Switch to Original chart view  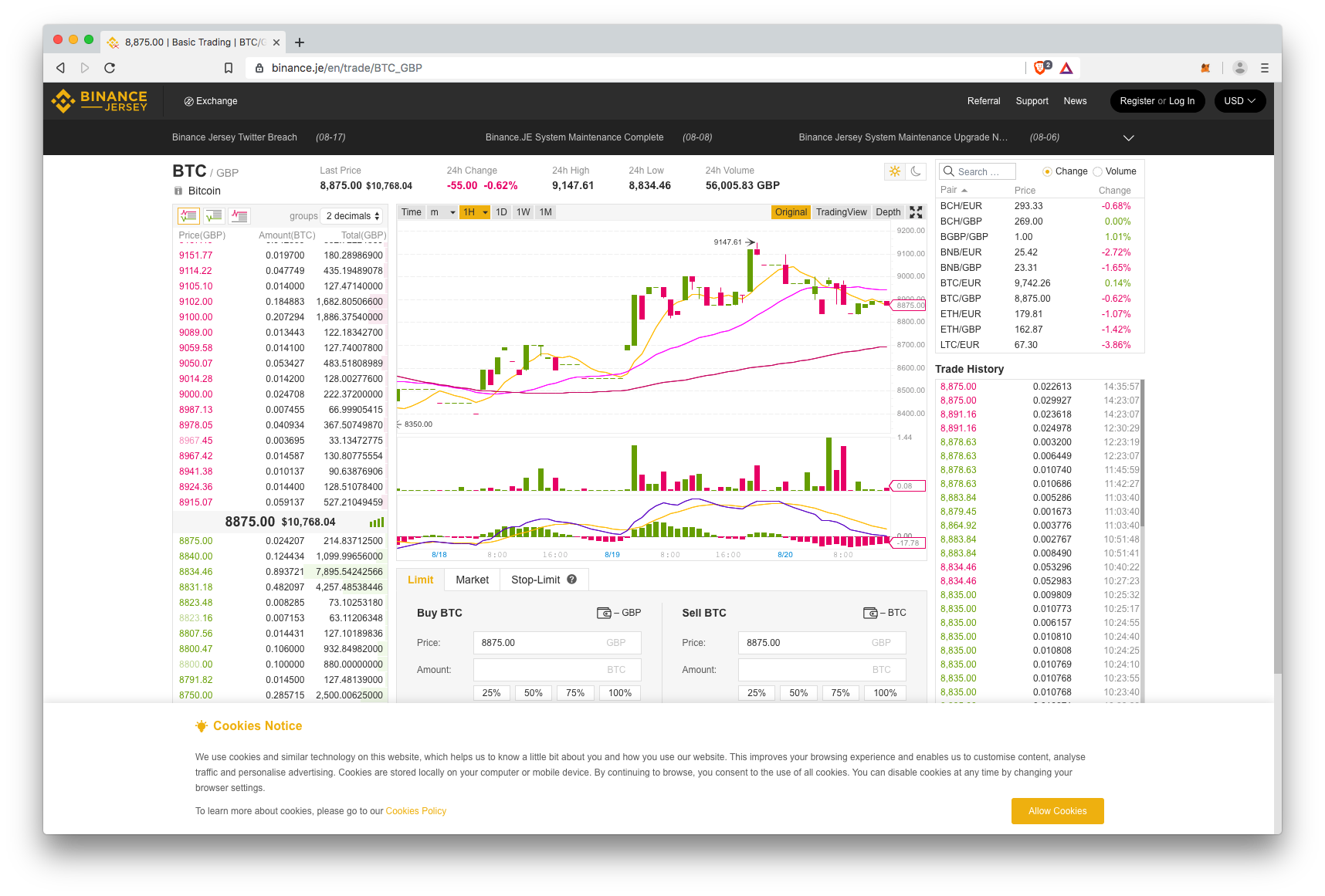[791, 212]
